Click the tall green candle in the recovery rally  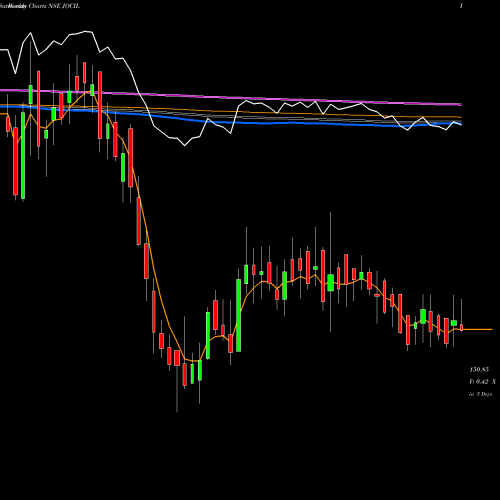tap(239, 315)
